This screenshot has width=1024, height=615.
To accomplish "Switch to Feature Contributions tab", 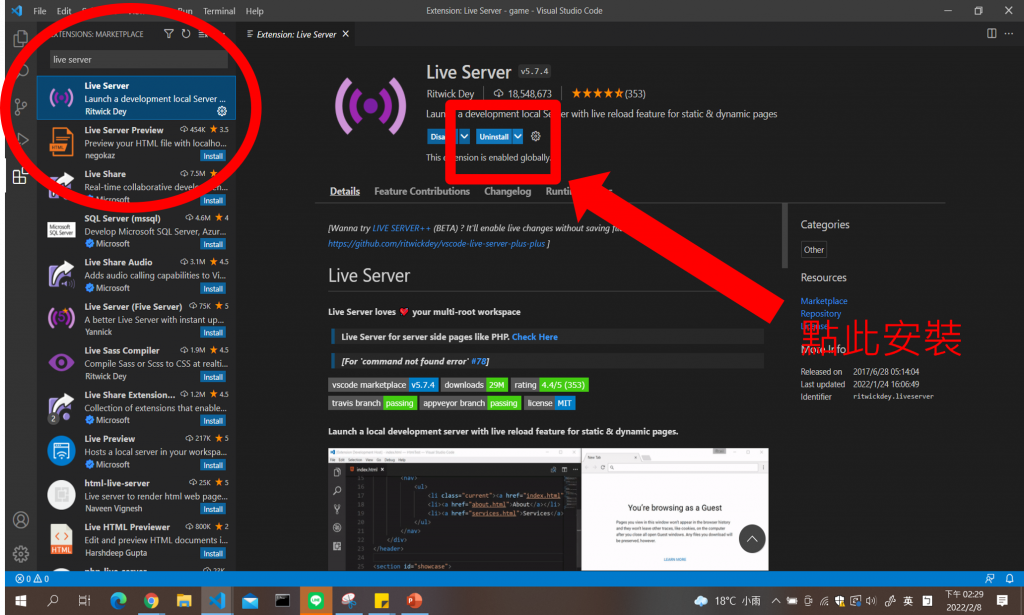I will pos(422,191).
